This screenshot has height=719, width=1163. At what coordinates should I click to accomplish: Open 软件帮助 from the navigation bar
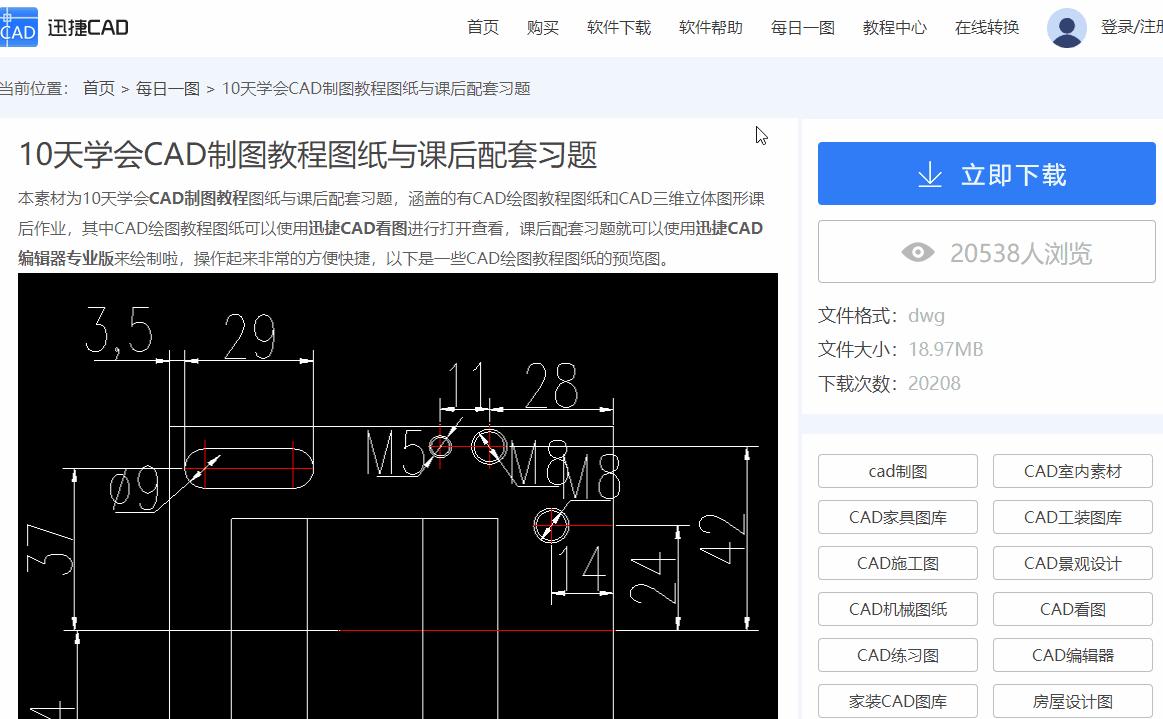tap(710, 27)
